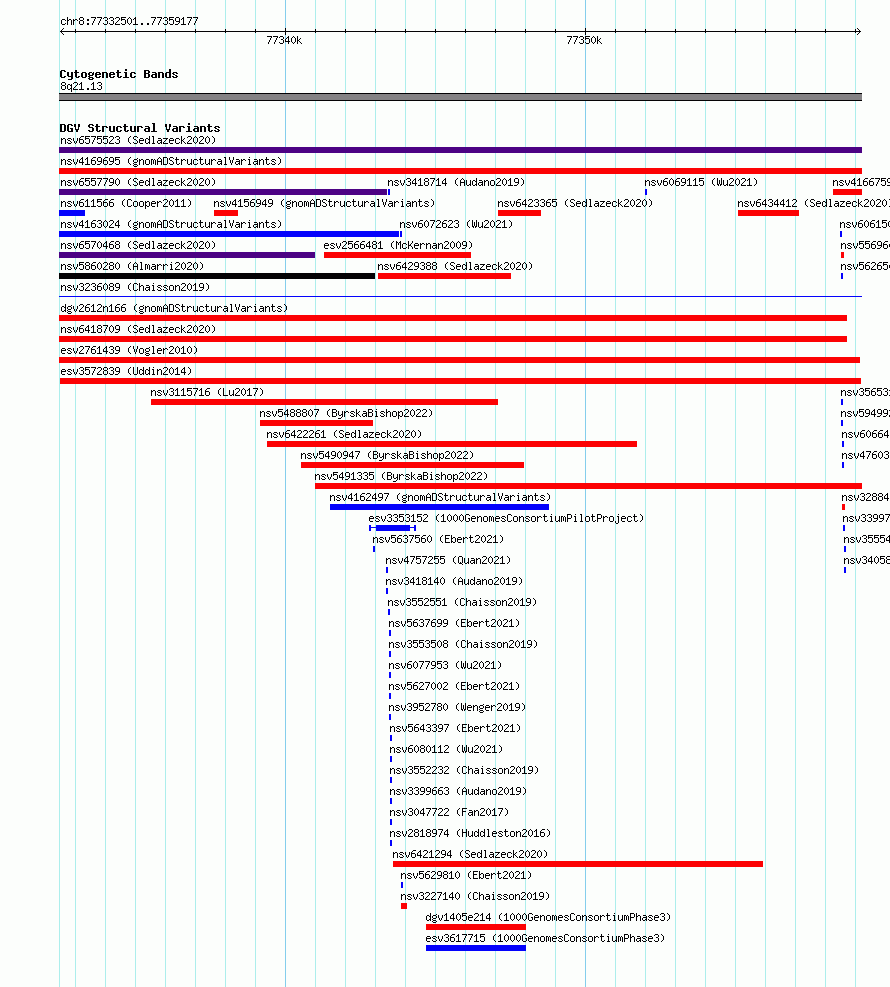Click the red nsv4169695 variant bar

coord(460,171)
